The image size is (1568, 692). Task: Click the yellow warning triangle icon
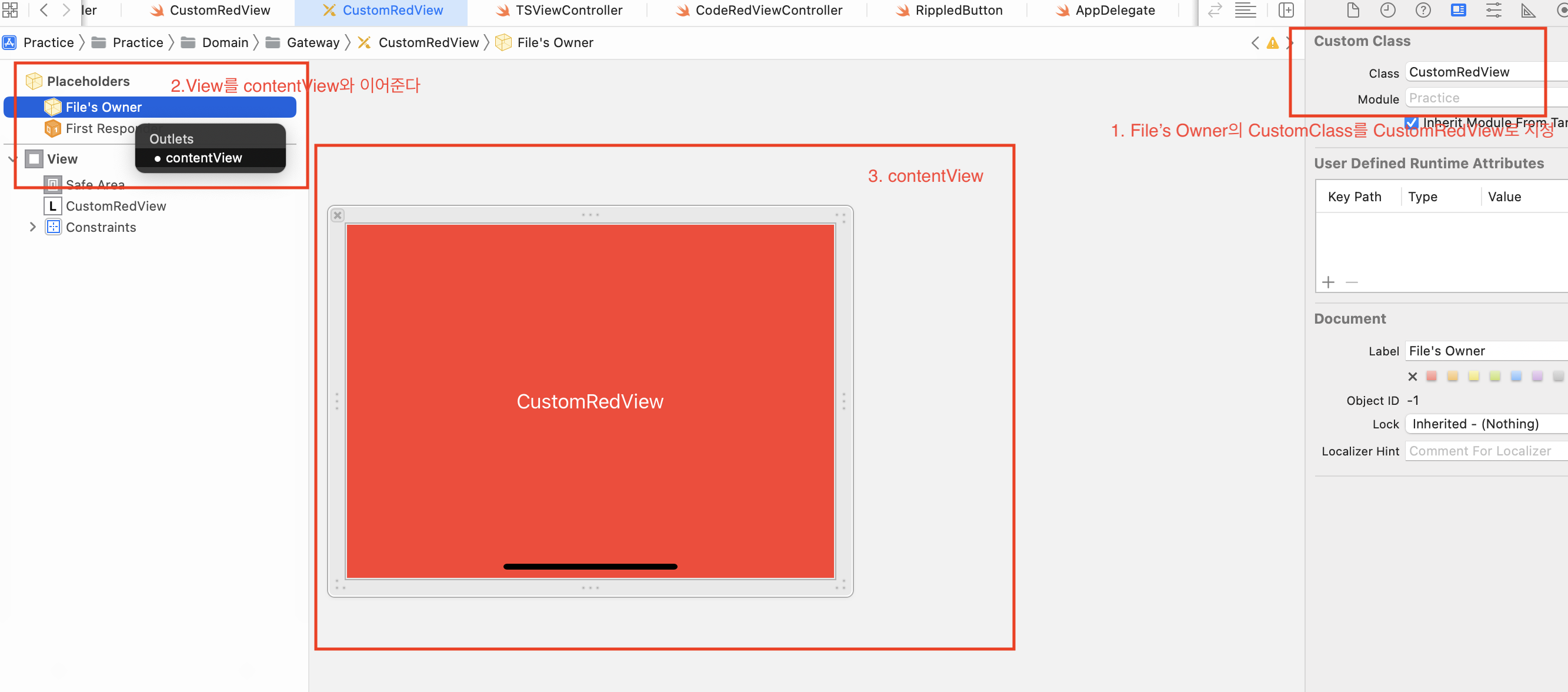click(x=1272, y=42)
